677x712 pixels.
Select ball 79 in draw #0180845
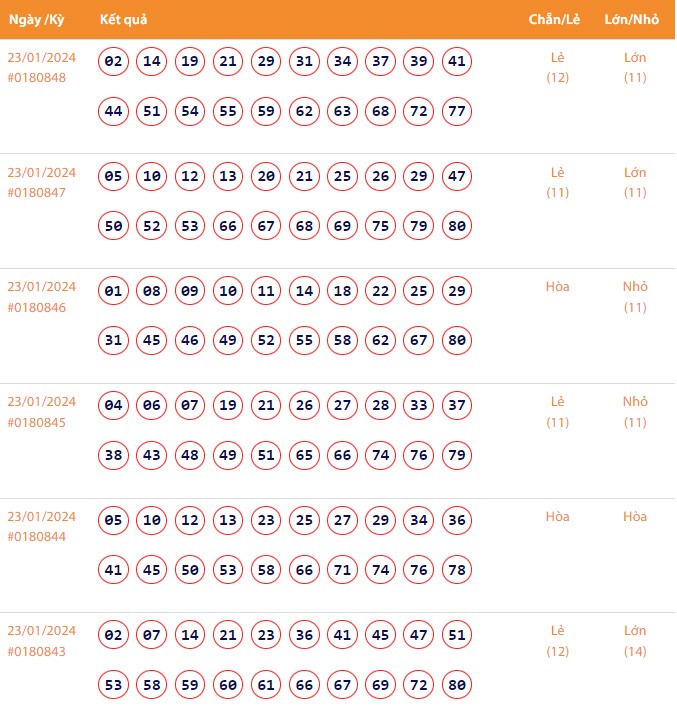click(x=457, y=455)
